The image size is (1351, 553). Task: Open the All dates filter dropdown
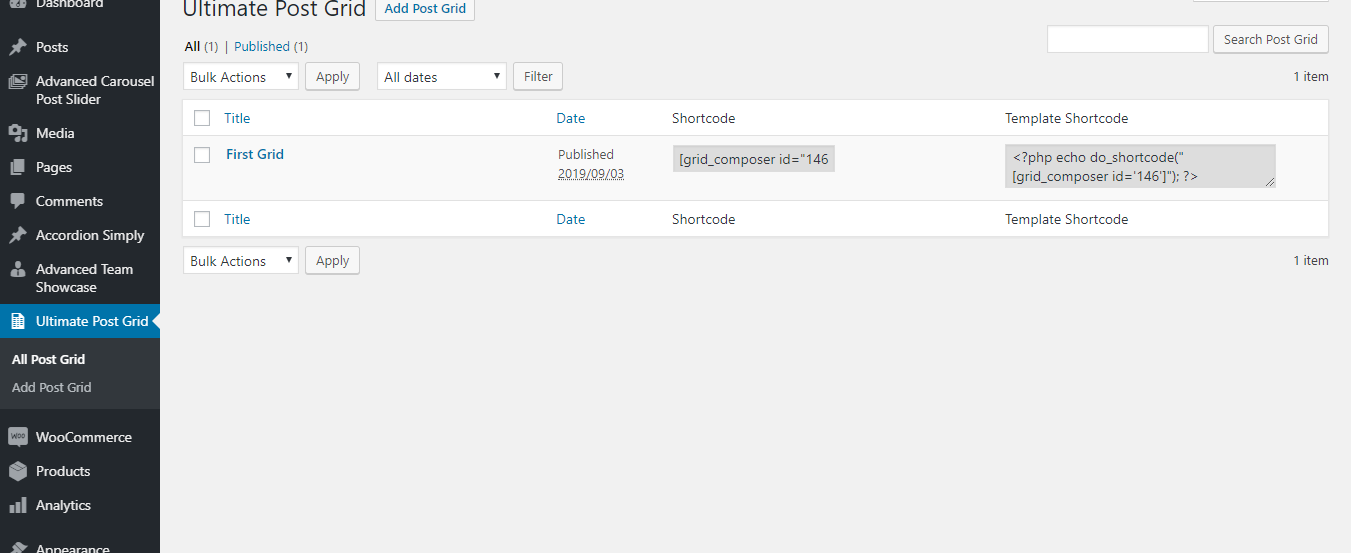[x=442, y=76]
